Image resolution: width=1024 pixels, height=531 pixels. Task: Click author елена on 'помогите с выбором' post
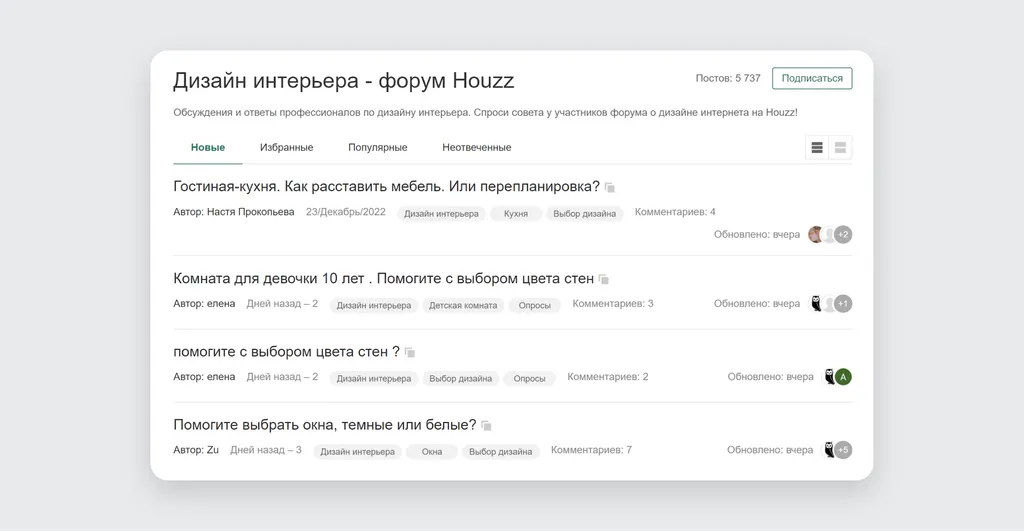pyautogui.click(x=221, y=377)
